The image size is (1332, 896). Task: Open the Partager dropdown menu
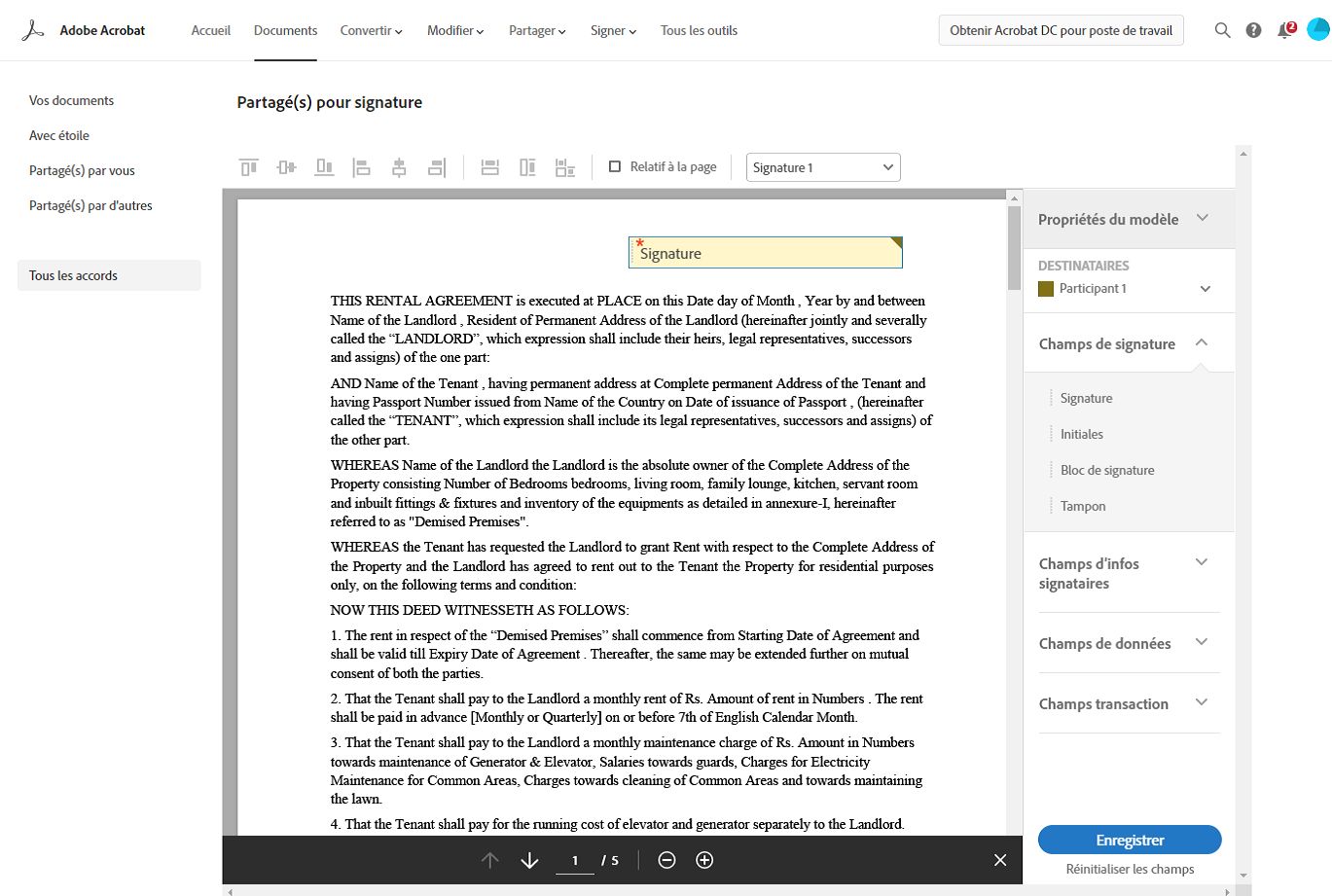pos(537,30)
